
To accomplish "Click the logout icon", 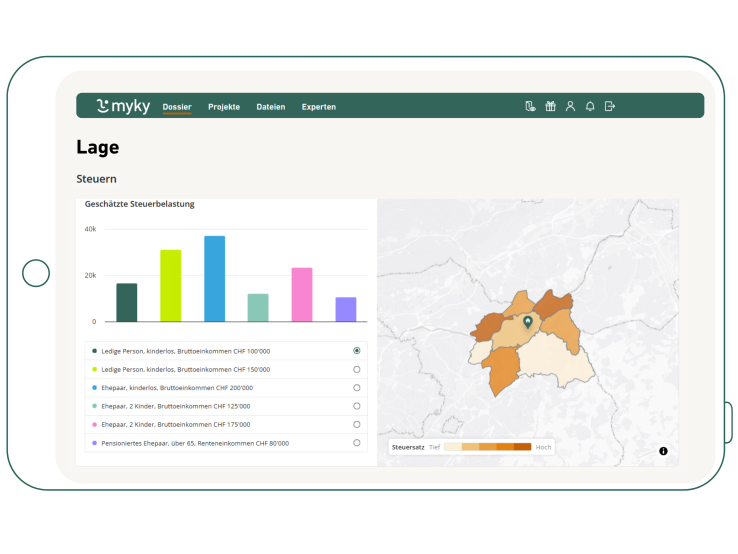I will point(610,106).
